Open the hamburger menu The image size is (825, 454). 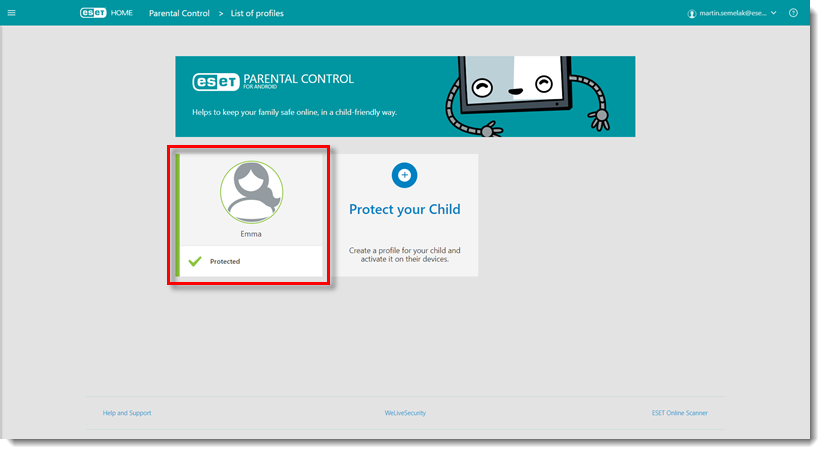pyautogui.click(x=12, y=13)
